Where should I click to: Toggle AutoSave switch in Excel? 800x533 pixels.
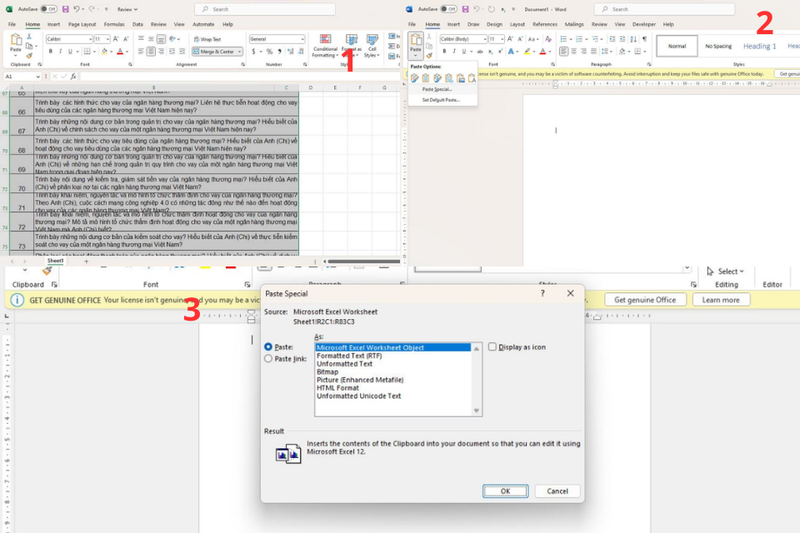[48, 9]
